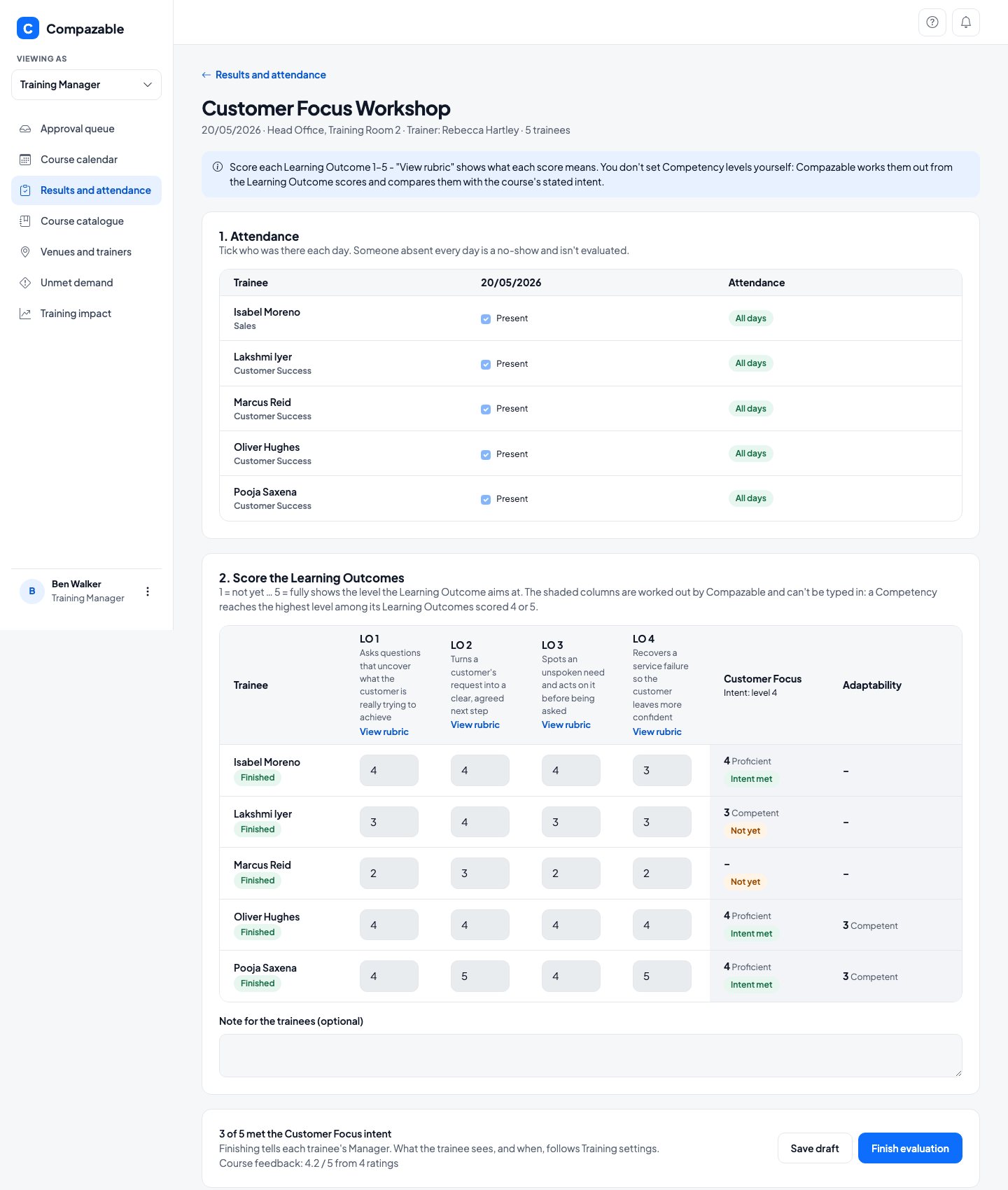This screenshot has width=1008, height=1190.
Task: Click Pooja Saxena's LO 4 score field
Action: pyautogui.click(x=662, y=976)
